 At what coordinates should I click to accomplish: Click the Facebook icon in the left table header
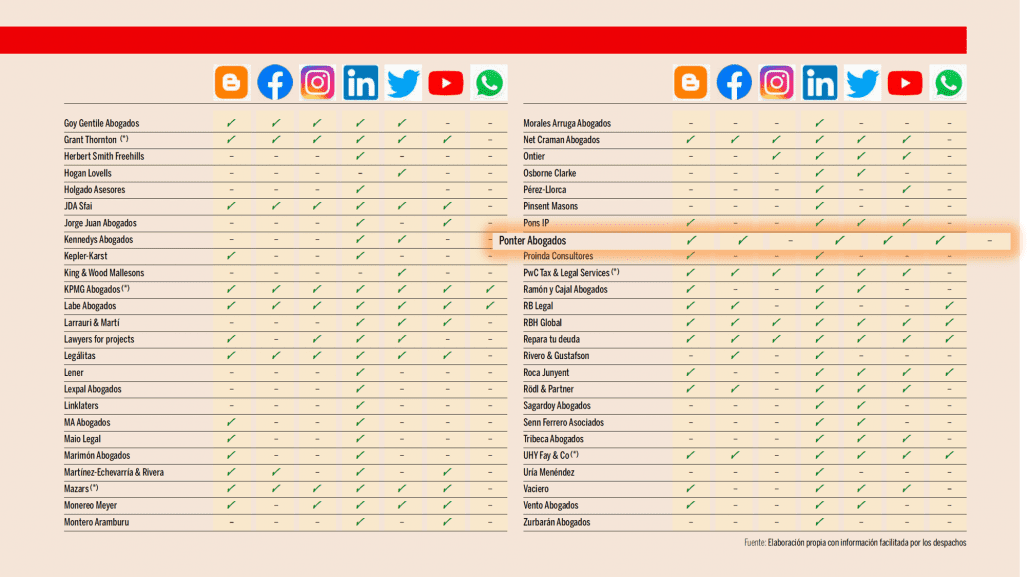[275, 83]
